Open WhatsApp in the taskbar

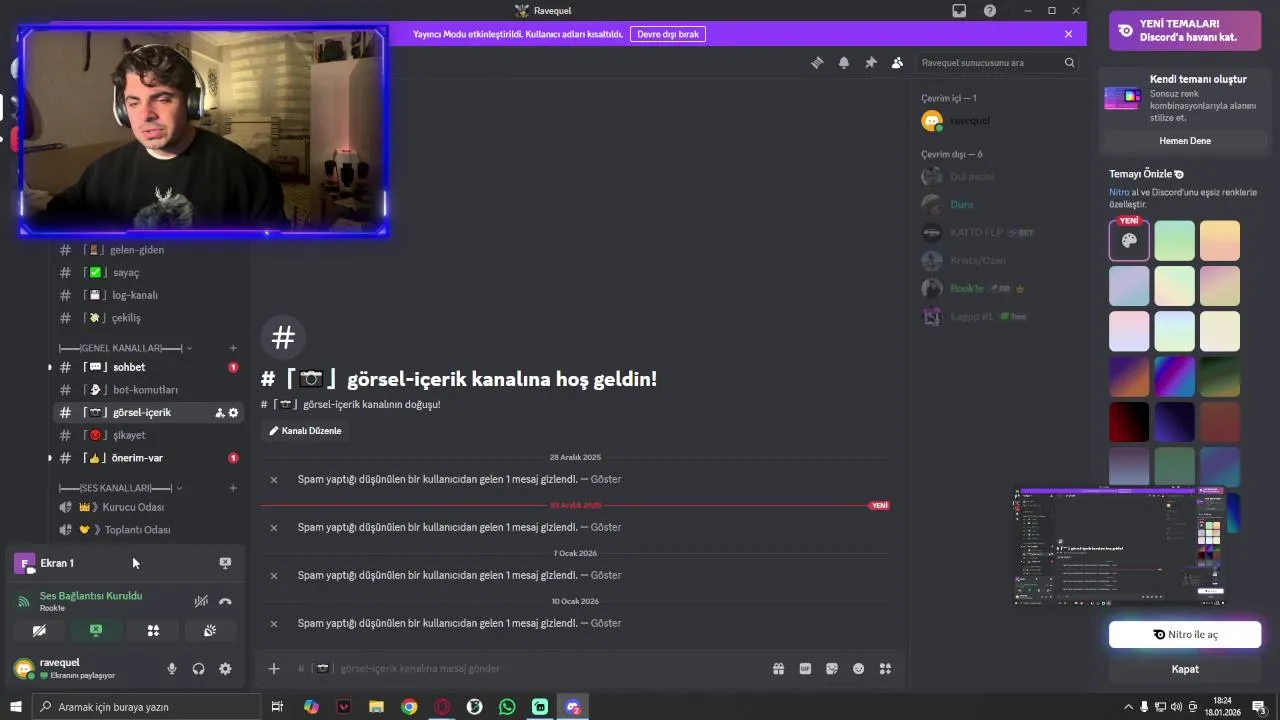coord(507,707)
